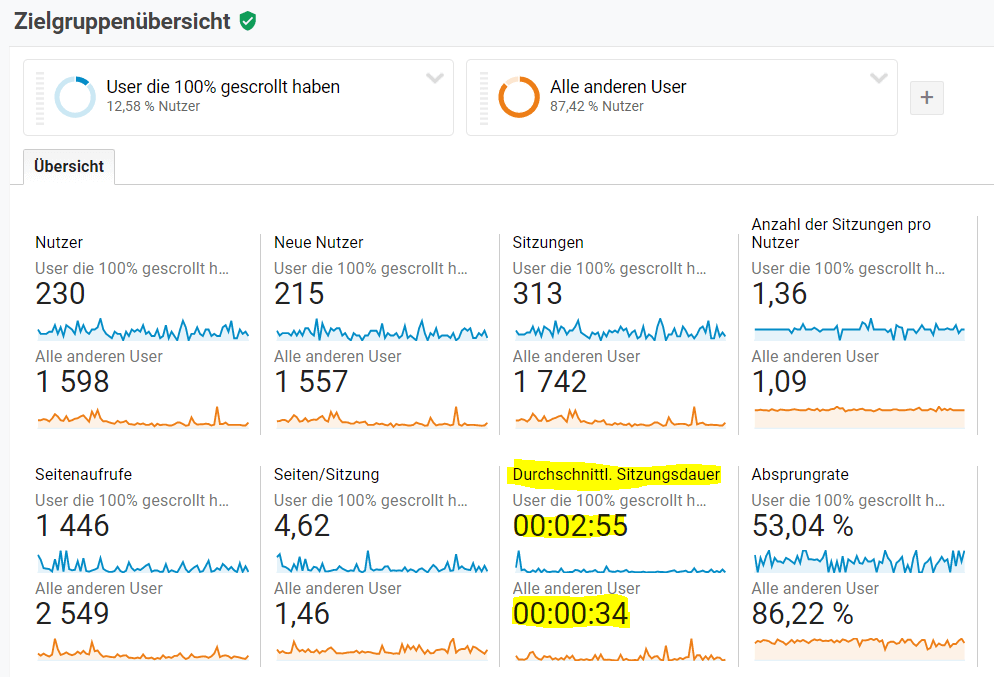Click the green shield icon beside Zielgruppenübersicht
The image size is (994, 677).
(x=248, y=21)
